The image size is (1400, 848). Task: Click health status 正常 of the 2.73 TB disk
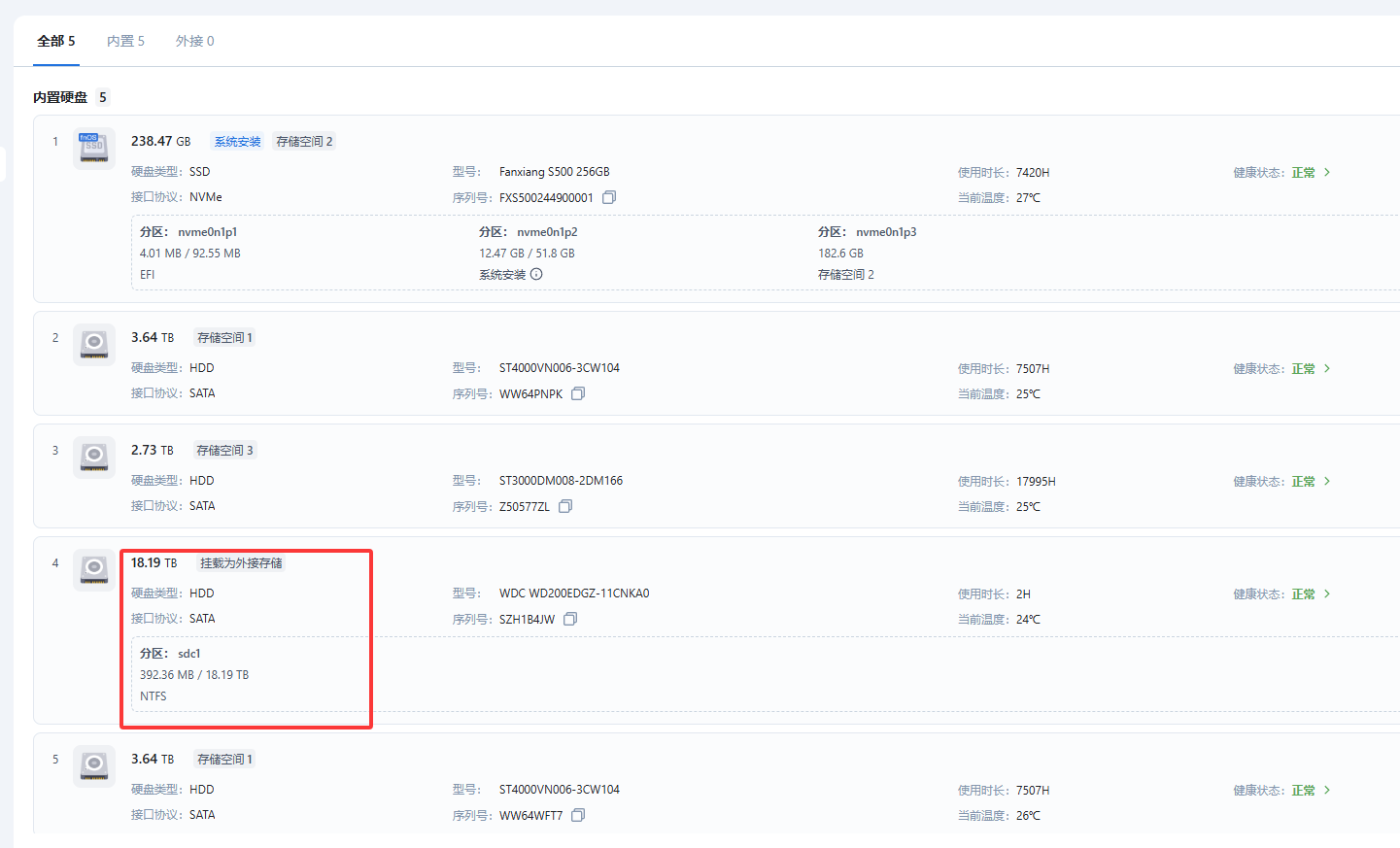click(x=1303, y=482)
